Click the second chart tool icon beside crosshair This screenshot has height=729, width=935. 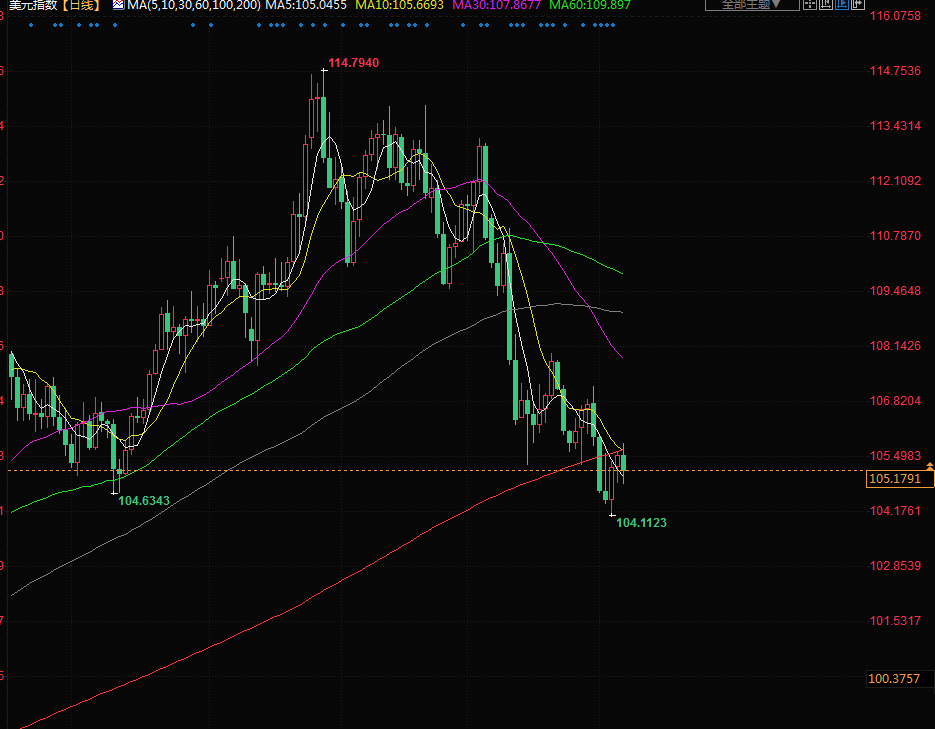[x=827, y=4]
